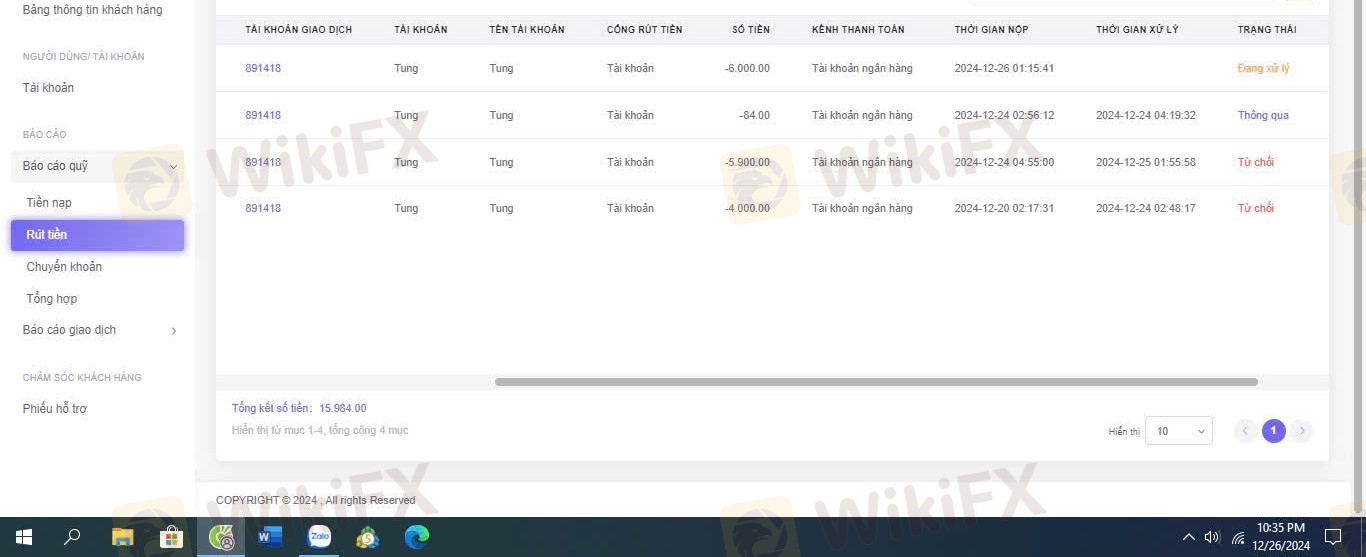Open Zalo app from taskbar

pos(319,537)
